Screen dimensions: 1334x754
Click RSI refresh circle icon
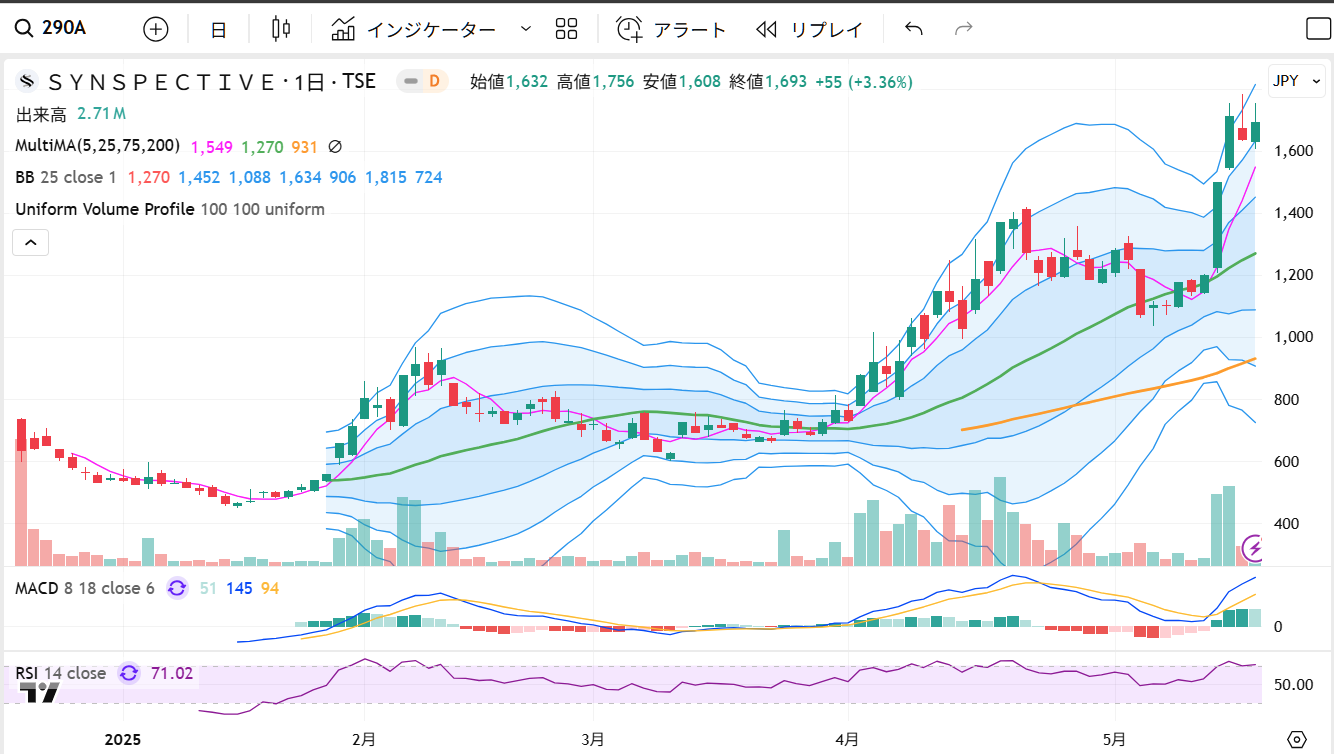[x=129, y=673]
